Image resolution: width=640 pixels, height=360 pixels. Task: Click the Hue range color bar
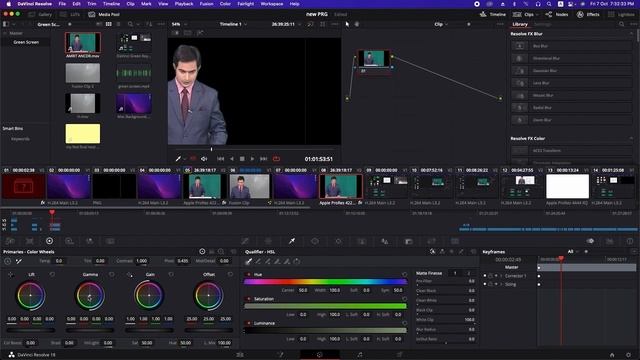(325, 282)
